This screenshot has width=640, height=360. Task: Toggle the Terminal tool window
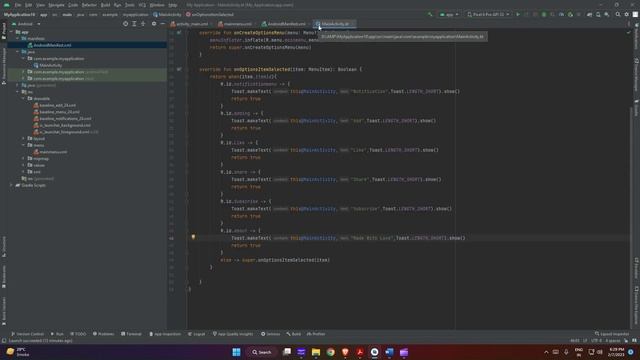pyautogui.click(x=131, y=334)
